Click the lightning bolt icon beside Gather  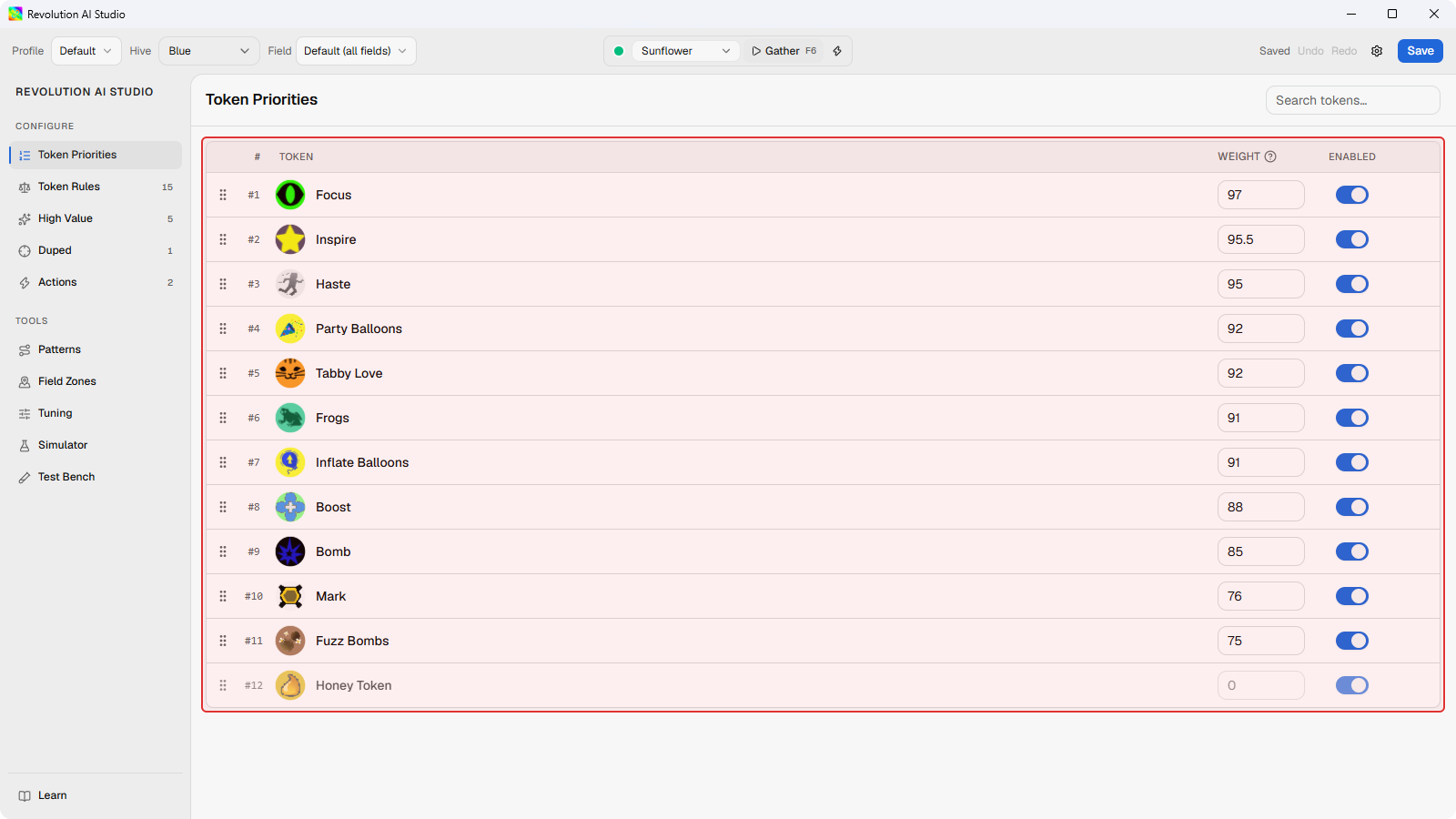point(837,51)
